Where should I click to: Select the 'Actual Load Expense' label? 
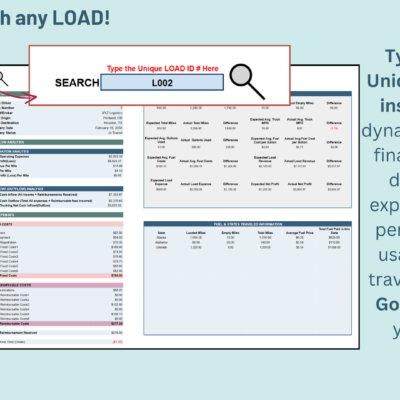(196, 184)
